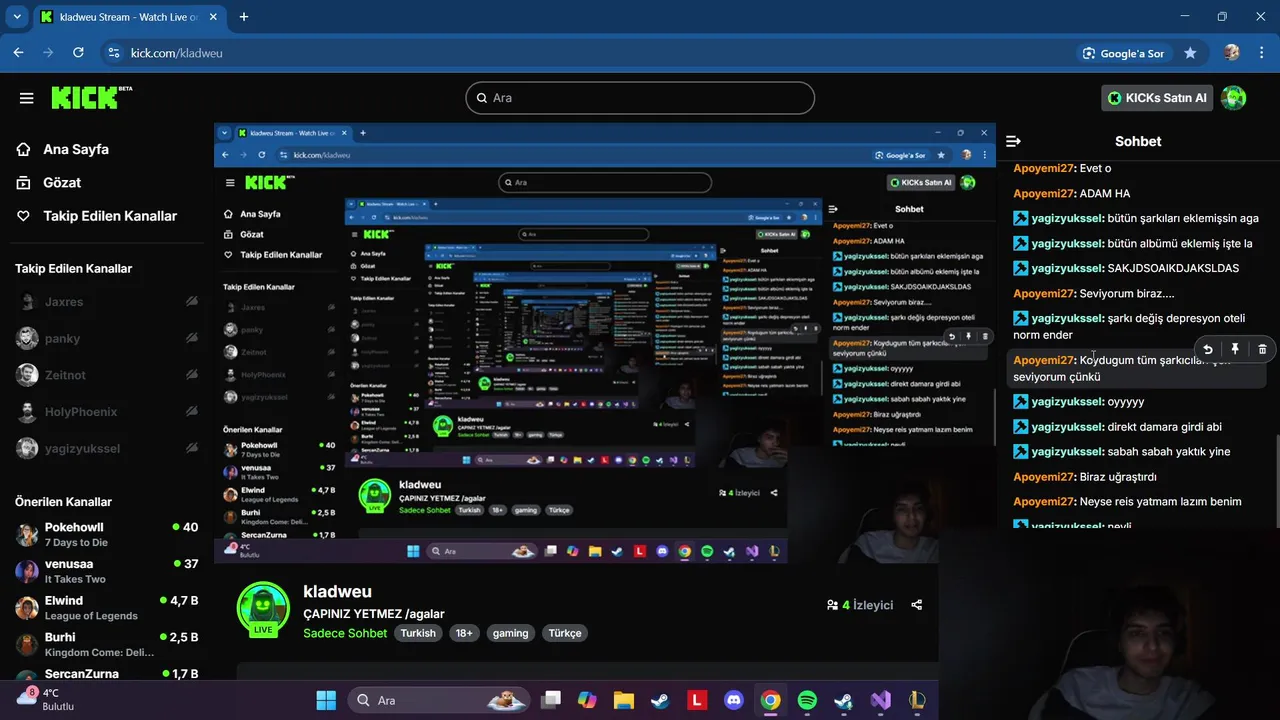This screenshot has height=720, width=1280.
Task: Open League of Legends from the taskbar
Action: click(x=917, y=700)
